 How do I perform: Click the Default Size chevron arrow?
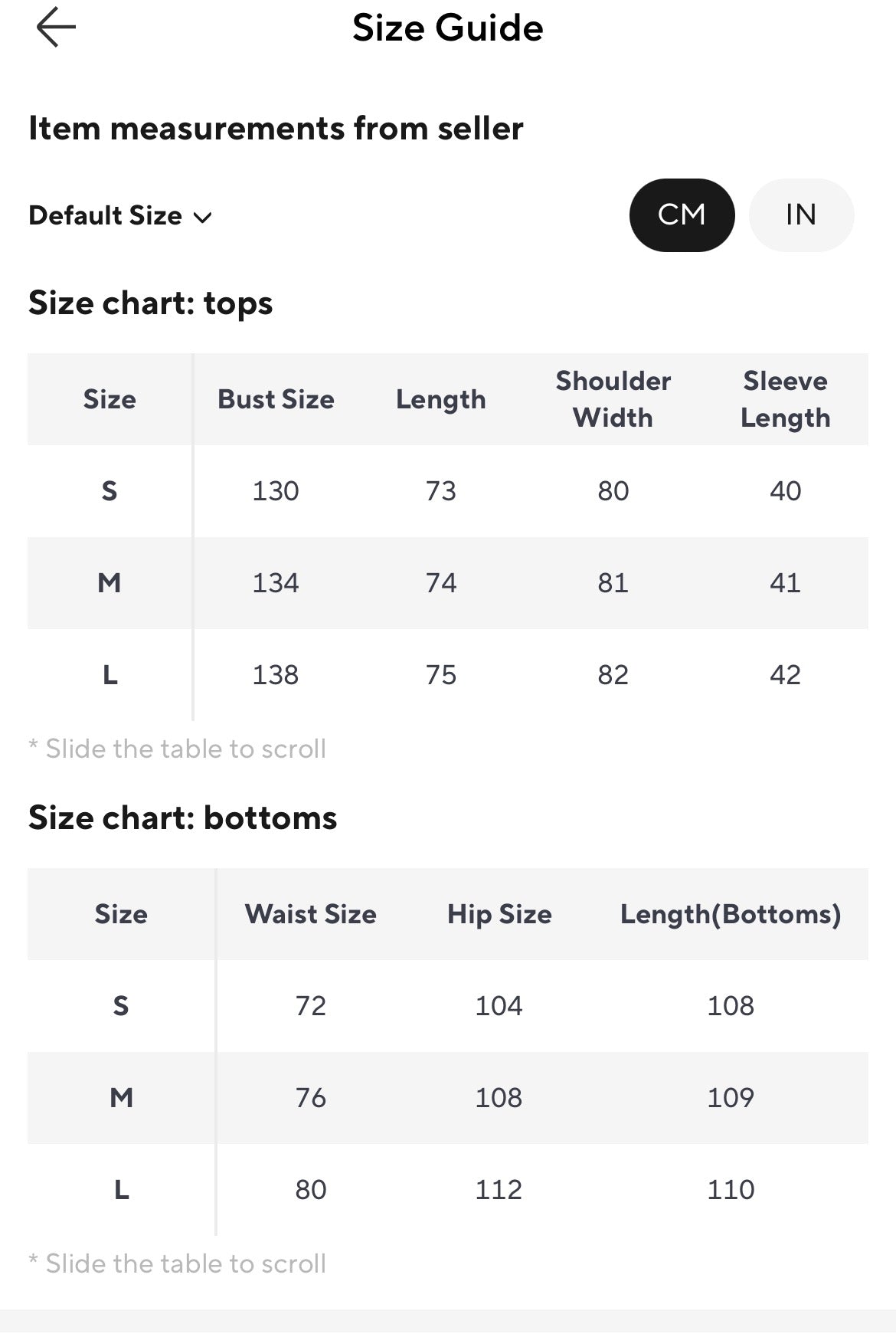pyautogui.click(x=202, y=218)
